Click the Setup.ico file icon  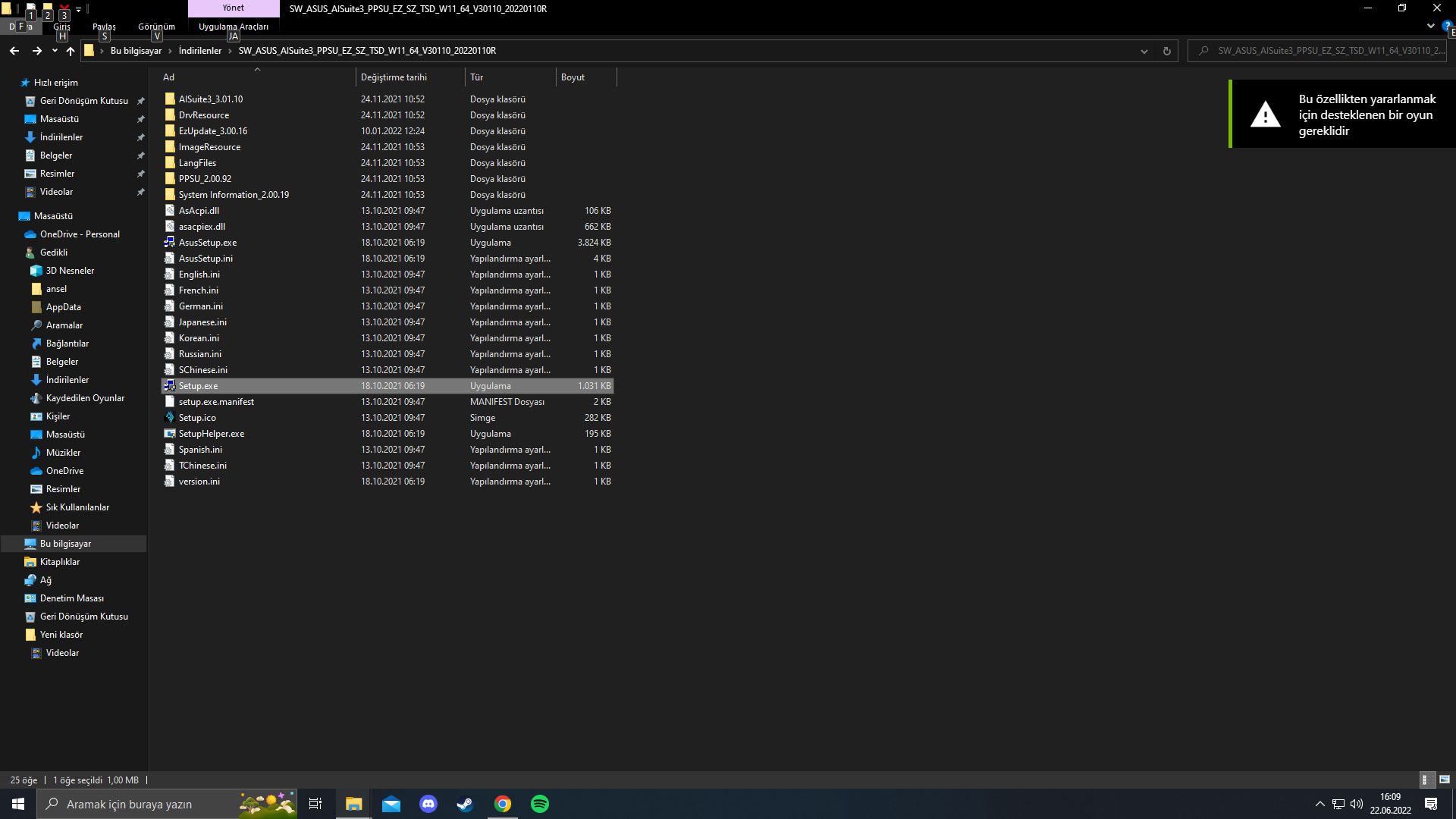(x=170, y=418)
